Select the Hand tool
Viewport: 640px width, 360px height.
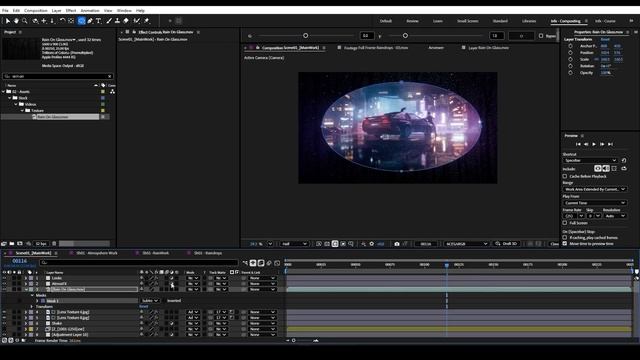coord(16,21)
